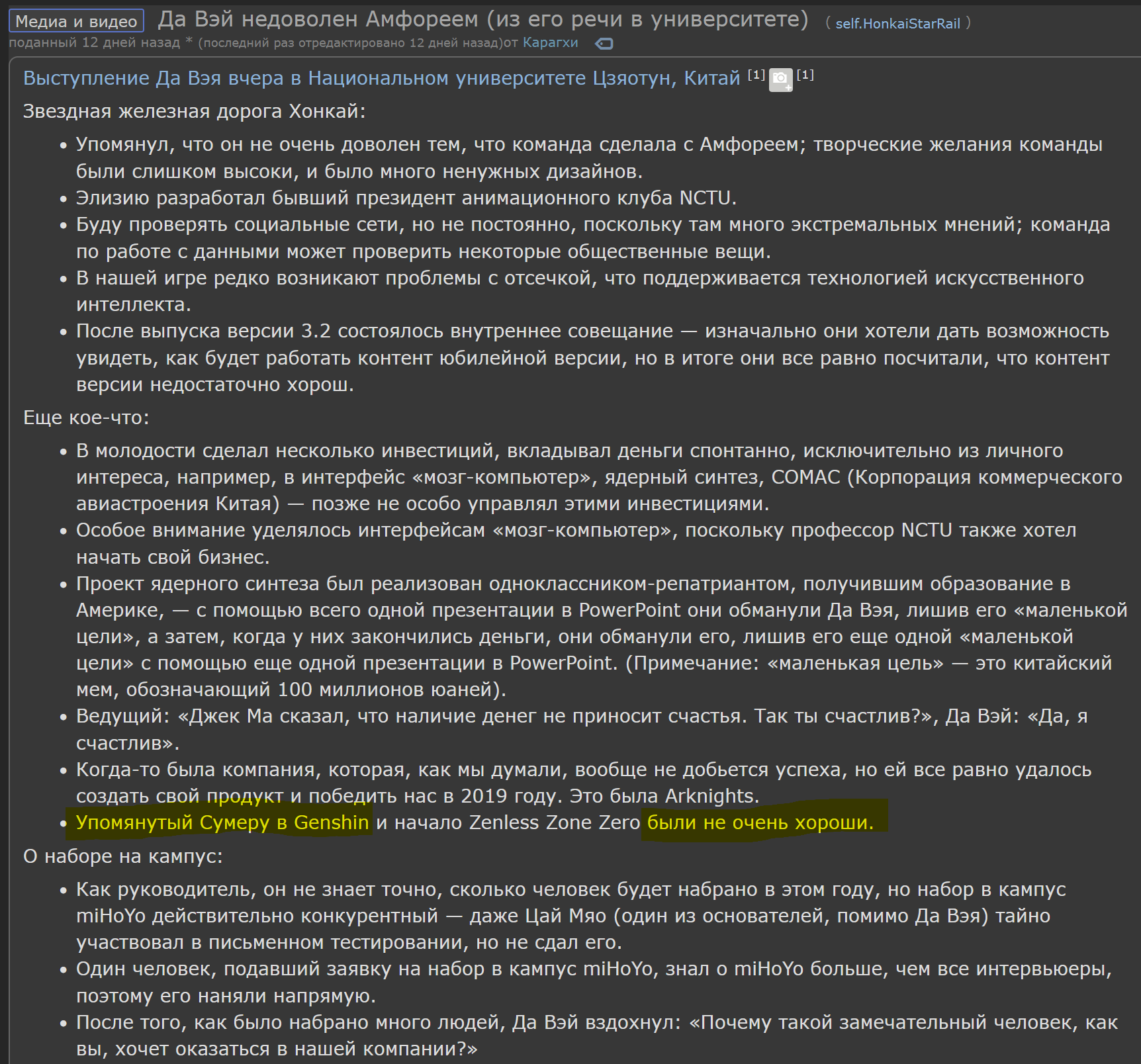1141x1064 pixels.
Task: Click the bullet starting 'Ведущий: «Джек Ма сказал'
Action: tap(582, 729)
